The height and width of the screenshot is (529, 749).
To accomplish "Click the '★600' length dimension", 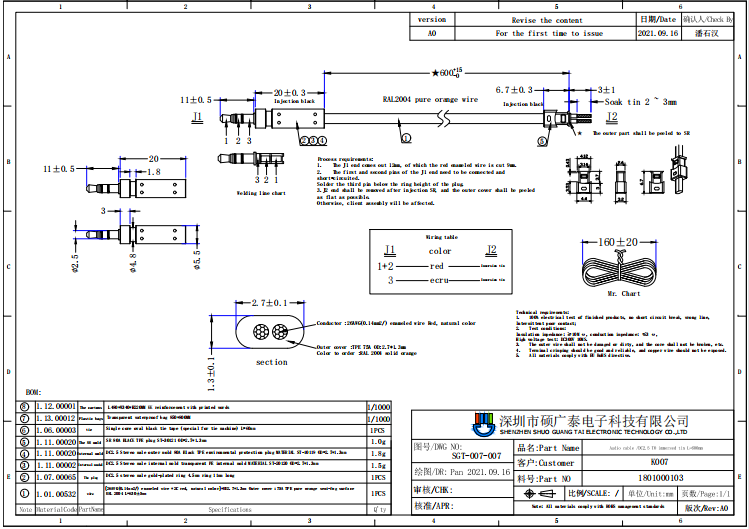I will [447, 73].
